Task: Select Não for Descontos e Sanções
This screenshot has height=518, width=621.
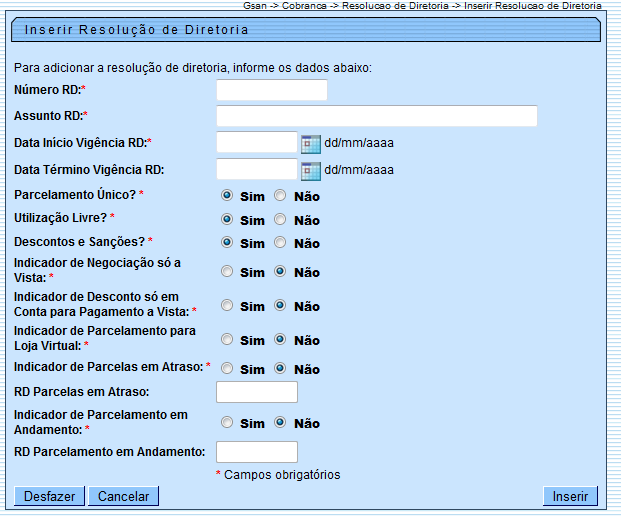Action: pyautogui.click(x=280, y=242)
